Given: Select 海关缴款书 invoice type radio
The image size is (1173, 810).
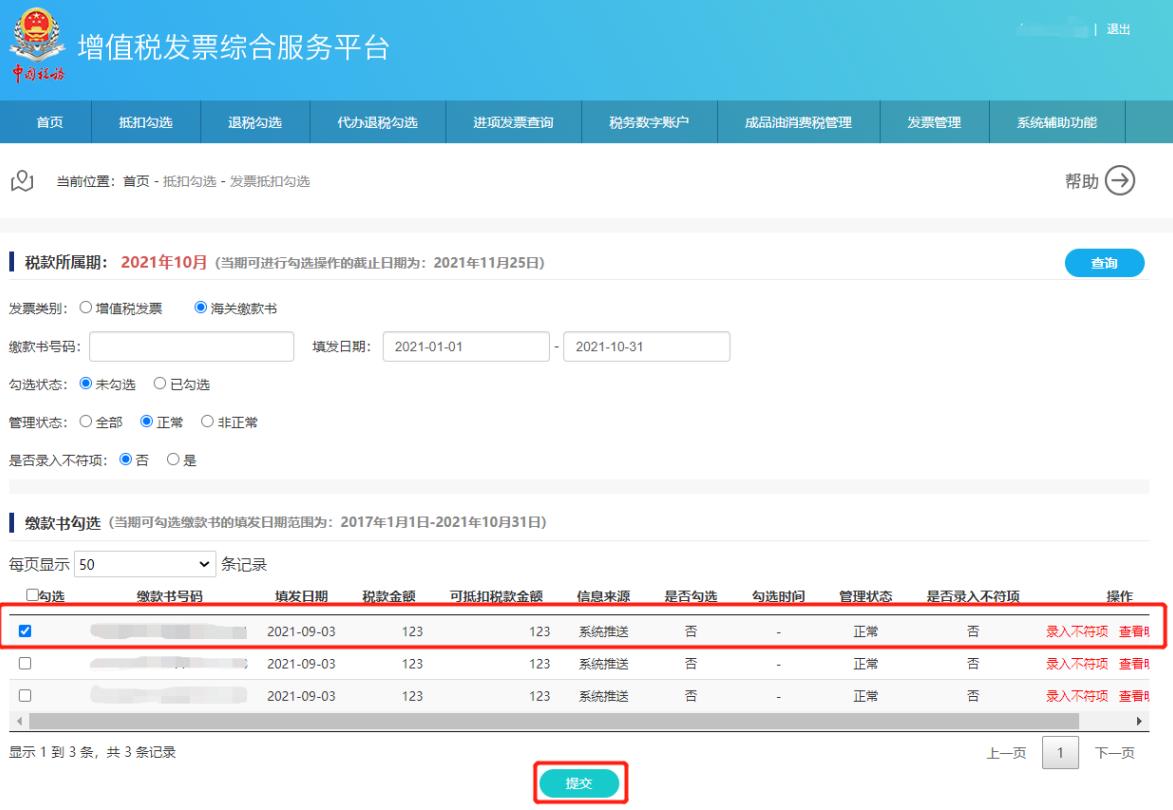Looking at the screenshot, I should coord(200,308).
